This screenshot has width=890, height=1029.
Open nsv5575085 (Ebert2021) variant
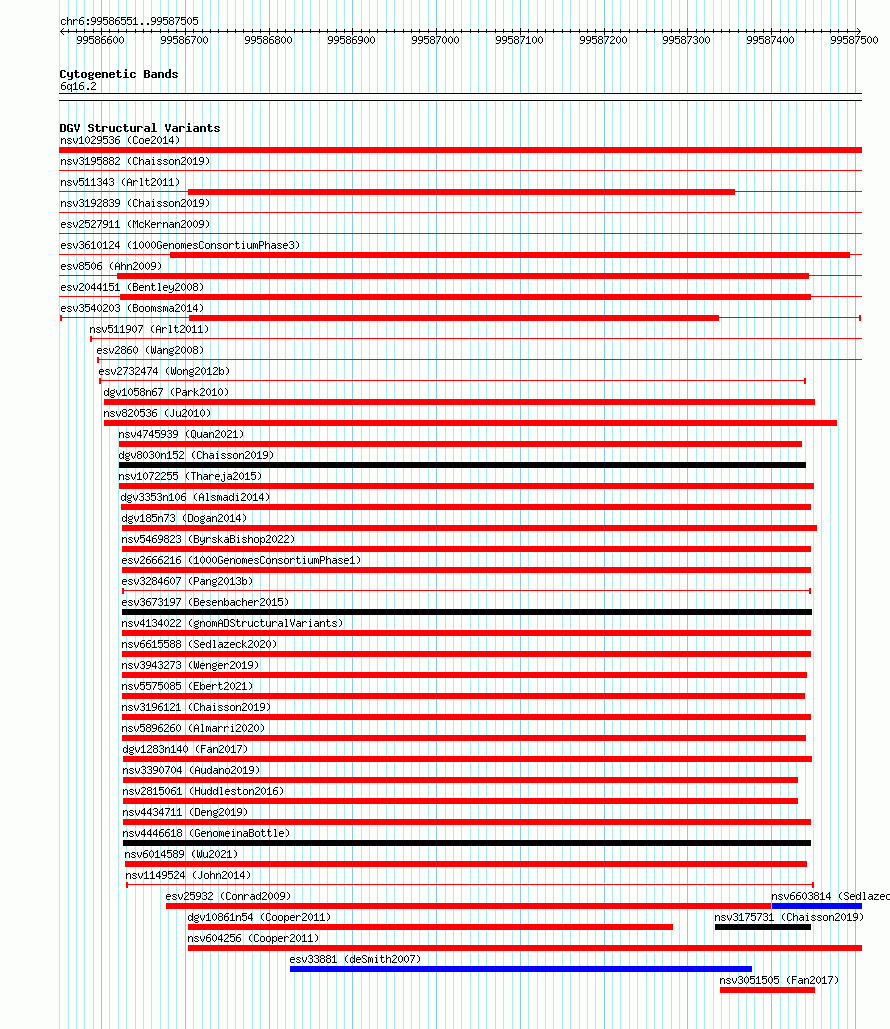click(x=187, y=686)
